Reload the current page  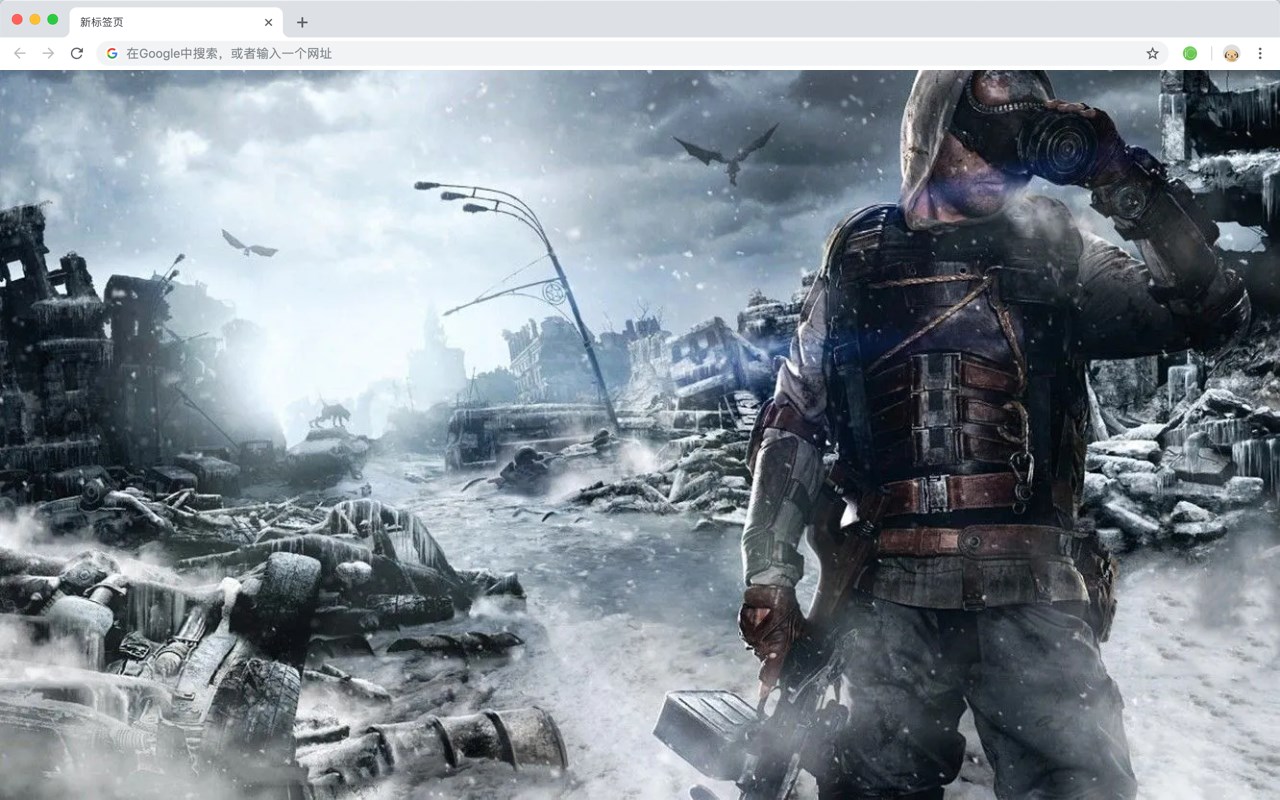click(76, 53)
